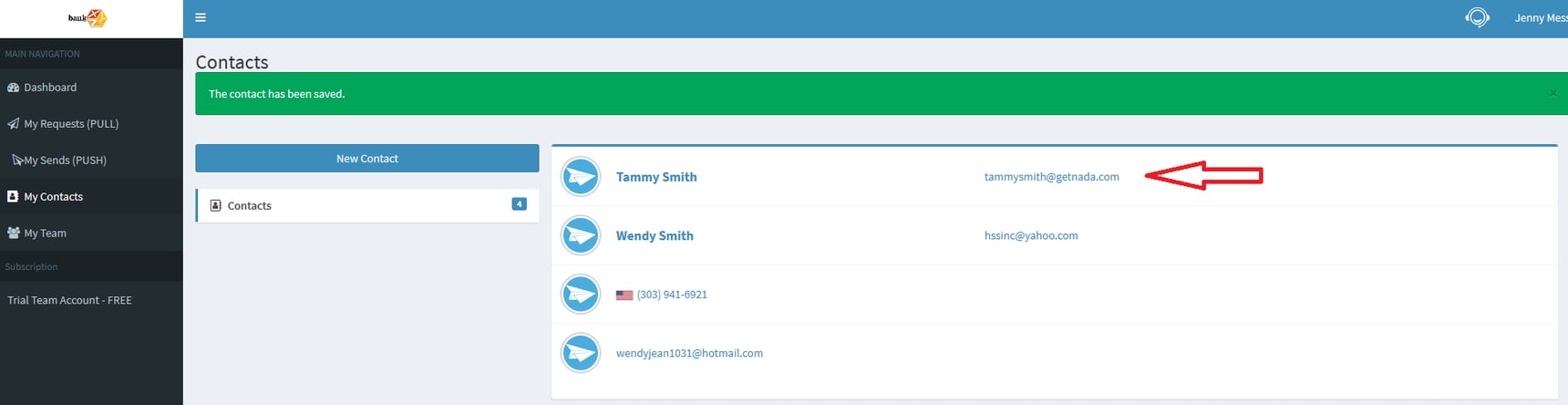
Task: Click the Contacts page heading
Action: [232, 62]
